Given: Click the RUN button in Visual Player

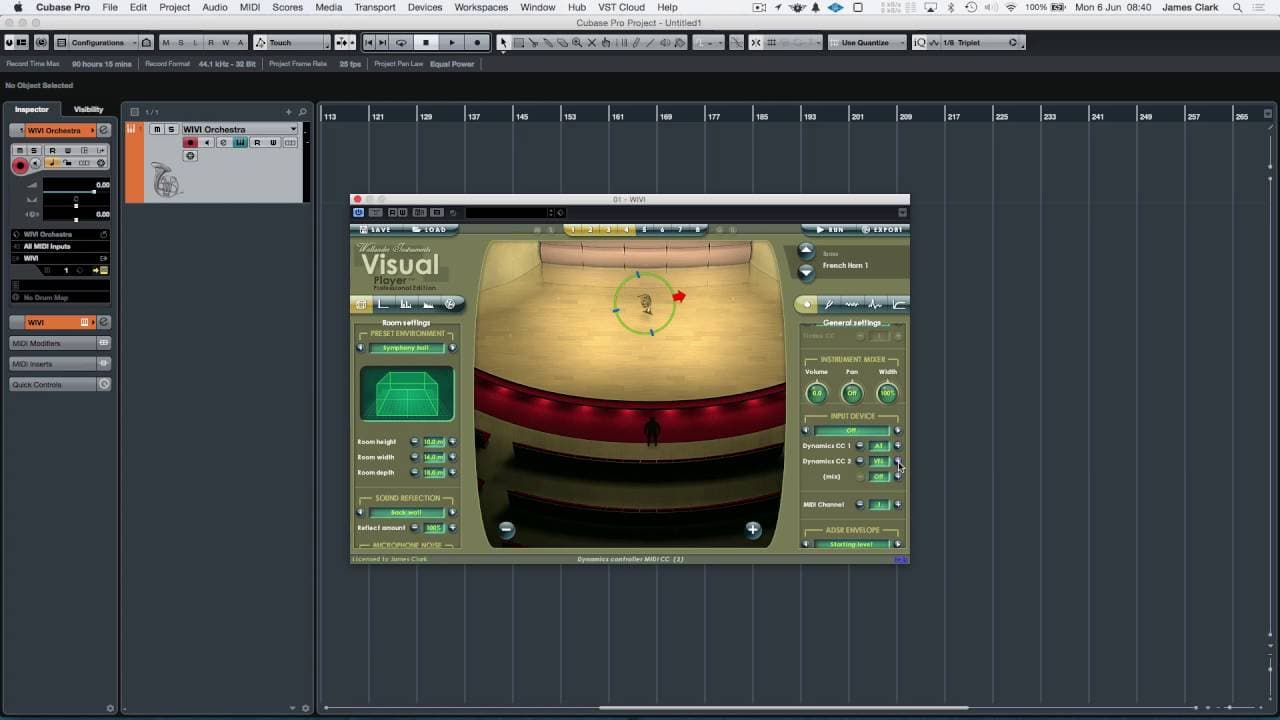Looking at the screenshot, I should click(x=830, y=229).
